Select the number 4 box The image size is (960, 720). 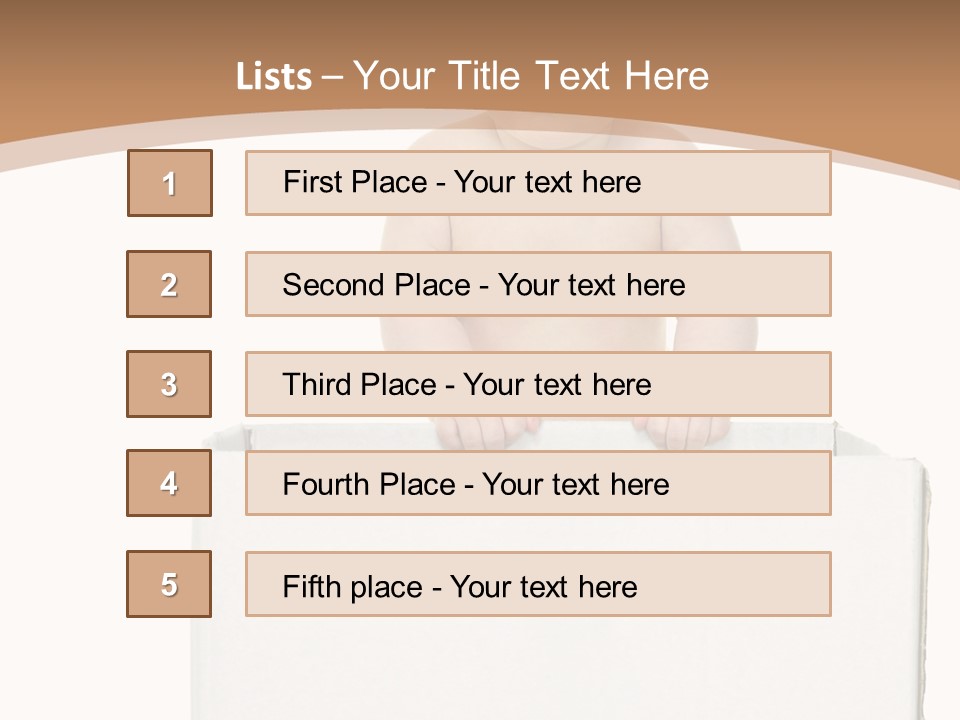coord(169,483)
